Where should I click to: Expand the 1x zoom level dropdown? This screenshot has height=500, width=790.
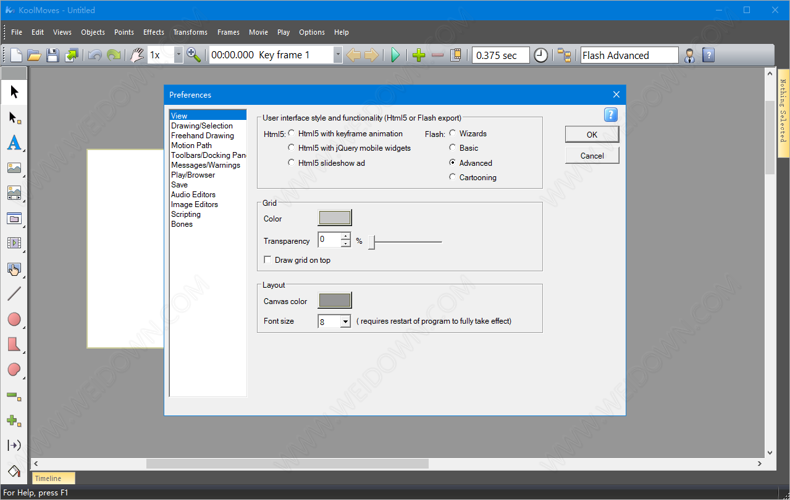(179, 56)
